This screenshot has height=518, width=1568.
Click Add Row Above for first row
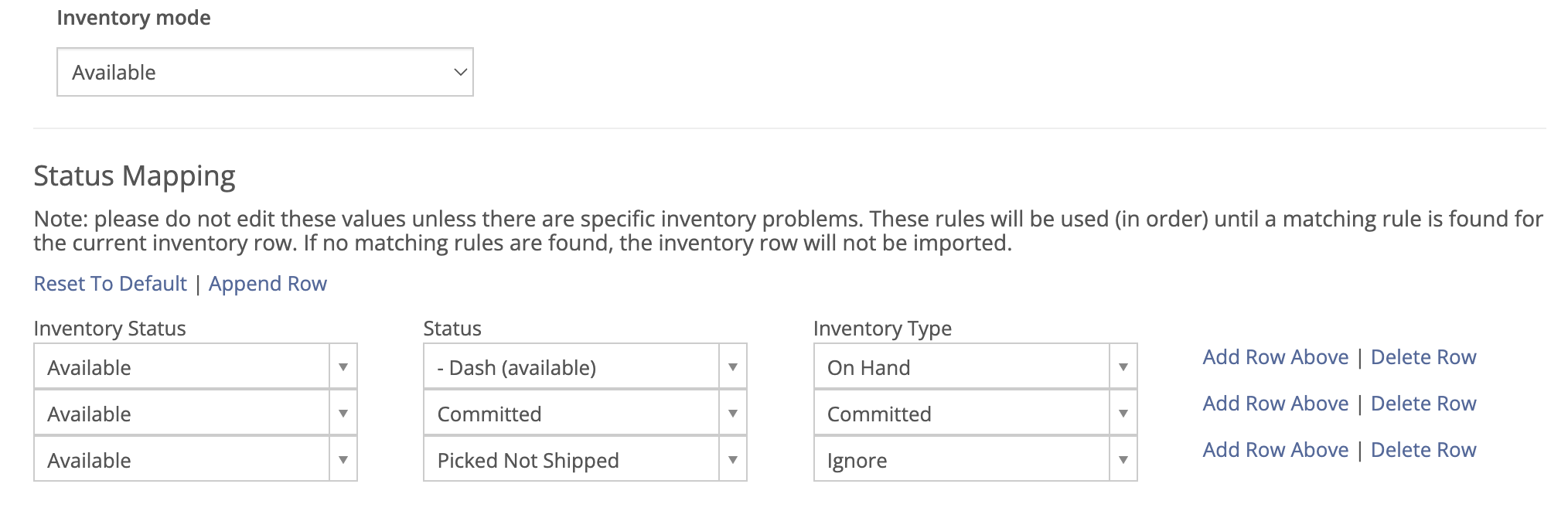click(x=1275, y=357)
